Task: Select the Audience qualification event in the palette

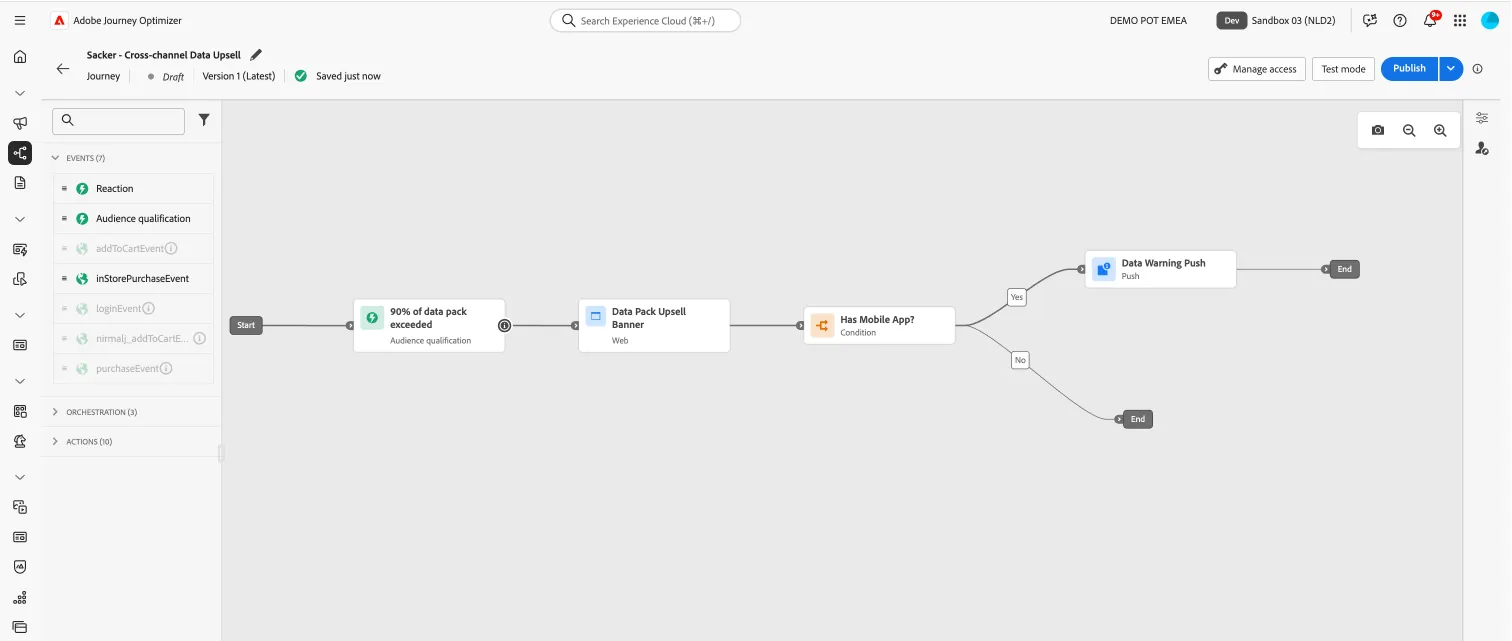Action: 133,219
